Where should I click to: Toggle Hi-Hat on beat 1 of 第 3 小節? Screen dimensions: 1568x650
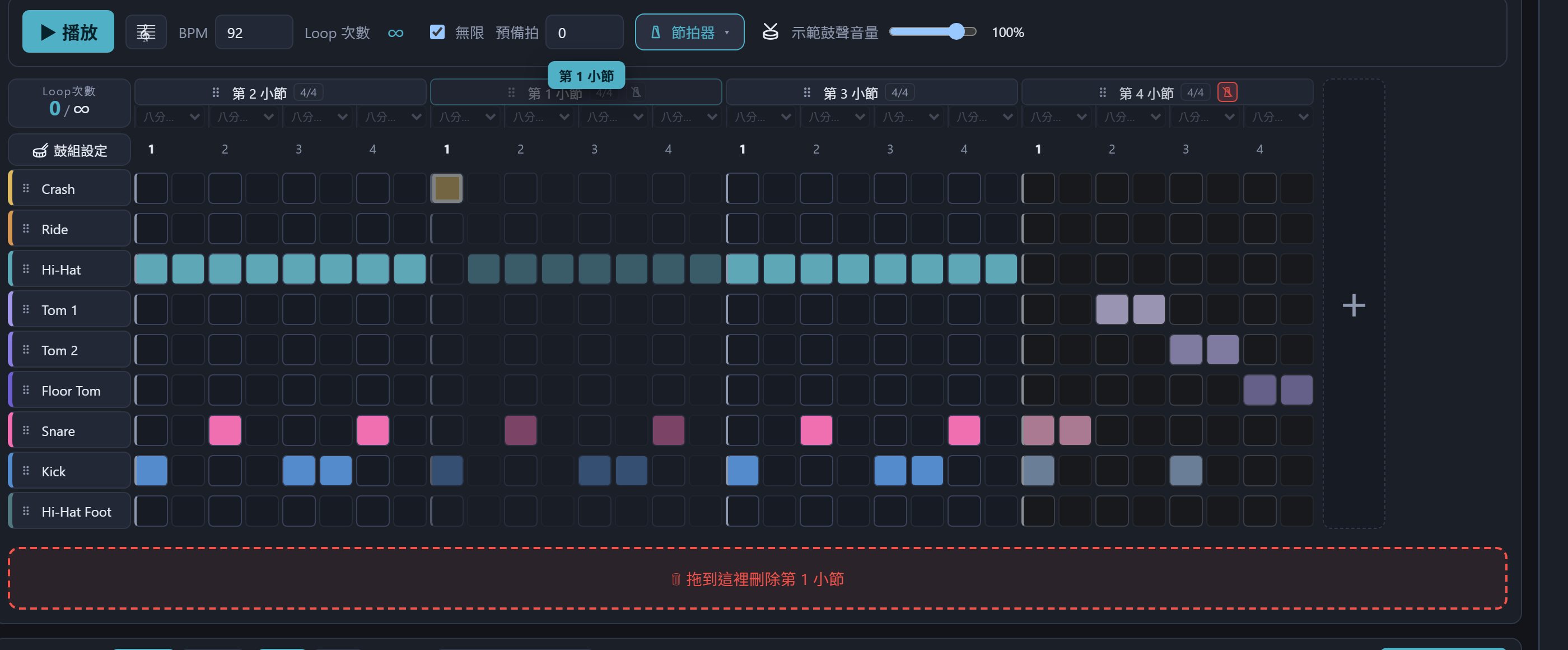click(743, 268)
